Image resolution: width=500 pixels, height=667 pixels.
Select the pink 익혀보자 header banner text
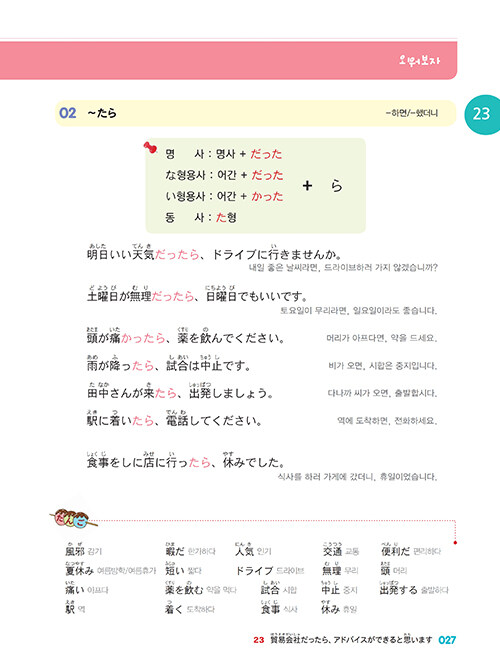[x=419, y=60]
